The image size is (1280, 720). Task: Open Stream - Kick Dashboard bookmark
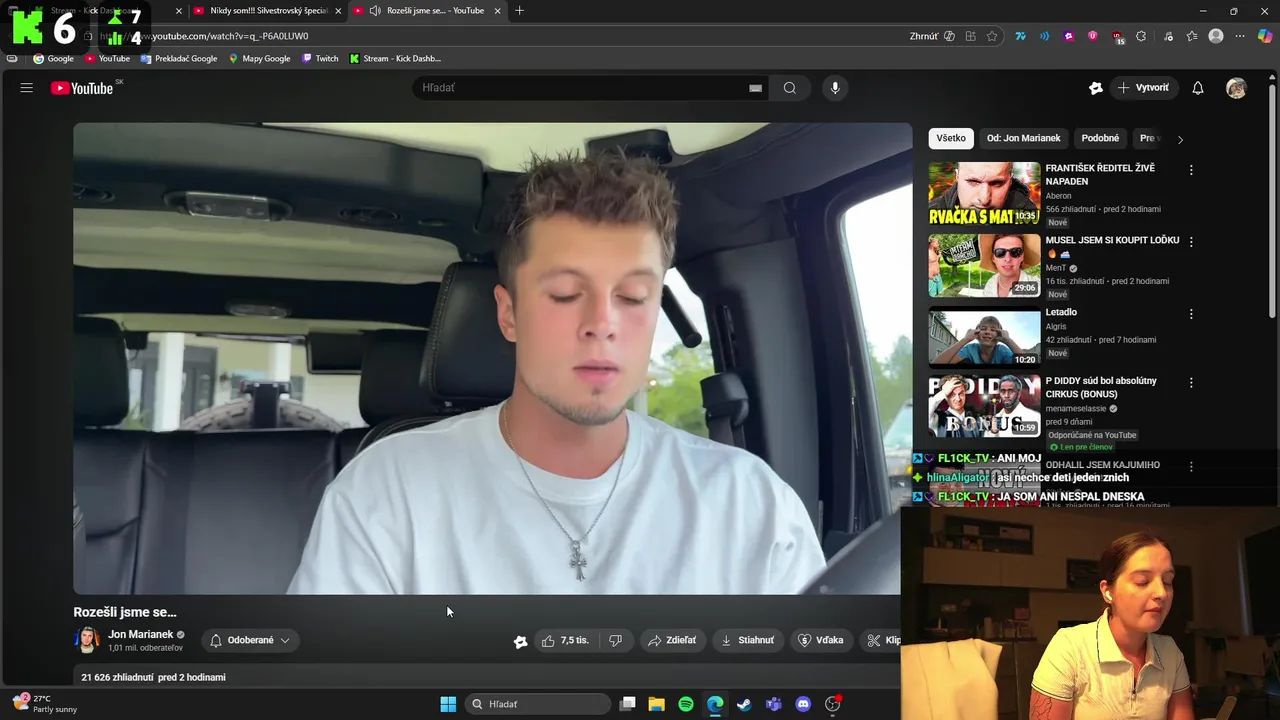(x=395, y=58)
